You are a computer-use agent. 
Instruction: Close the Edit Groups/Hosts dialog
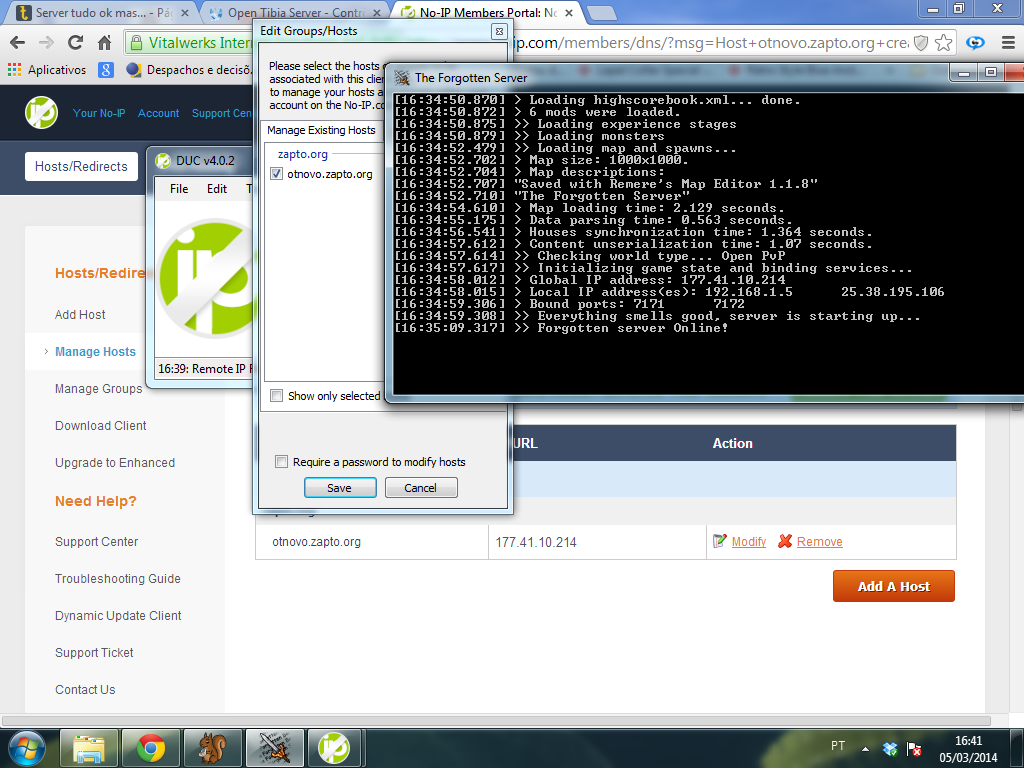pos(499,31)
